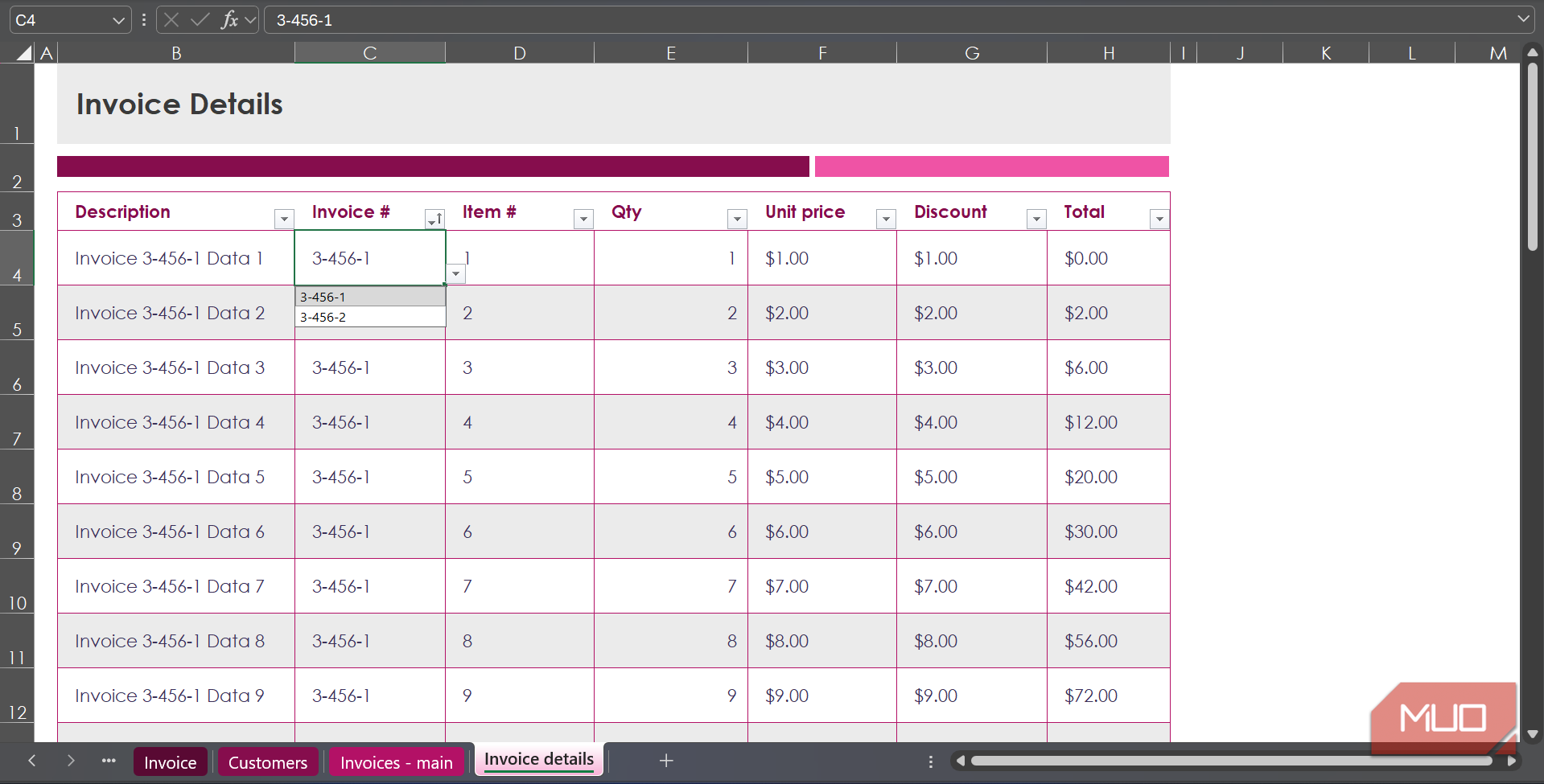Click the horizontal scrollbar right arrow
This screenshot has width=1544, height=784.
coord(1512,761)
